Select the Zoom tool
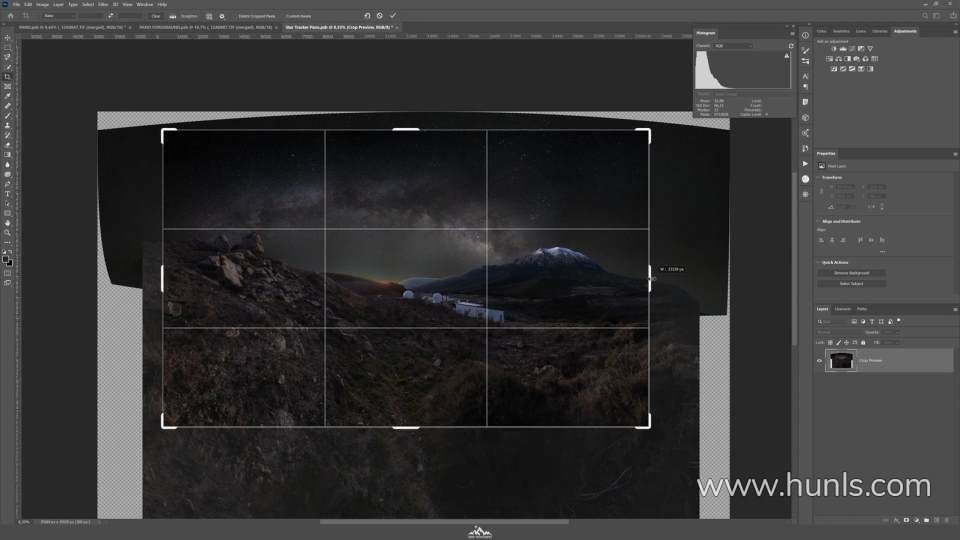Screen dimensions: 960x540 7,233
